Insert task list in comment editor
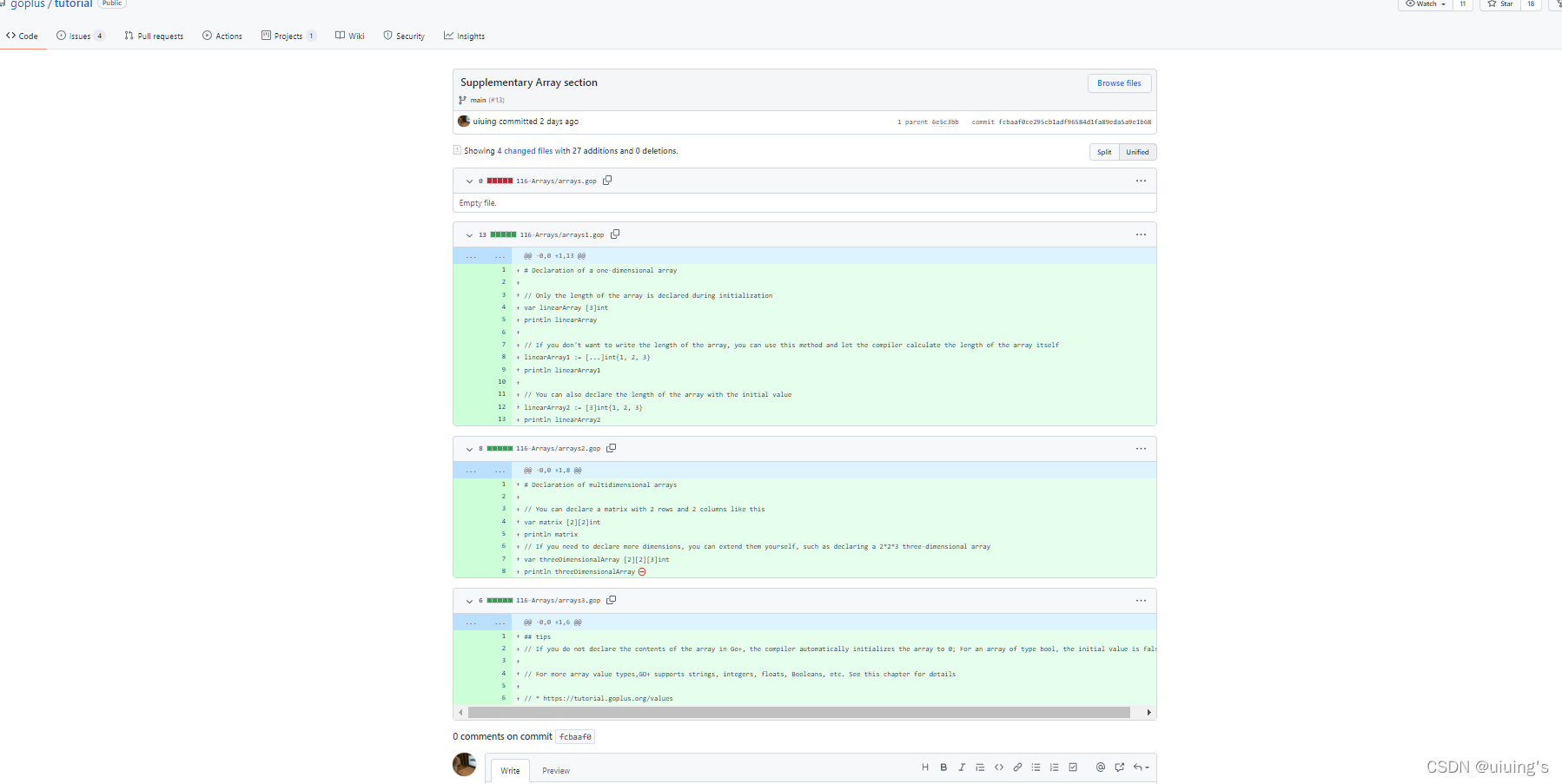 point(1073,768)
